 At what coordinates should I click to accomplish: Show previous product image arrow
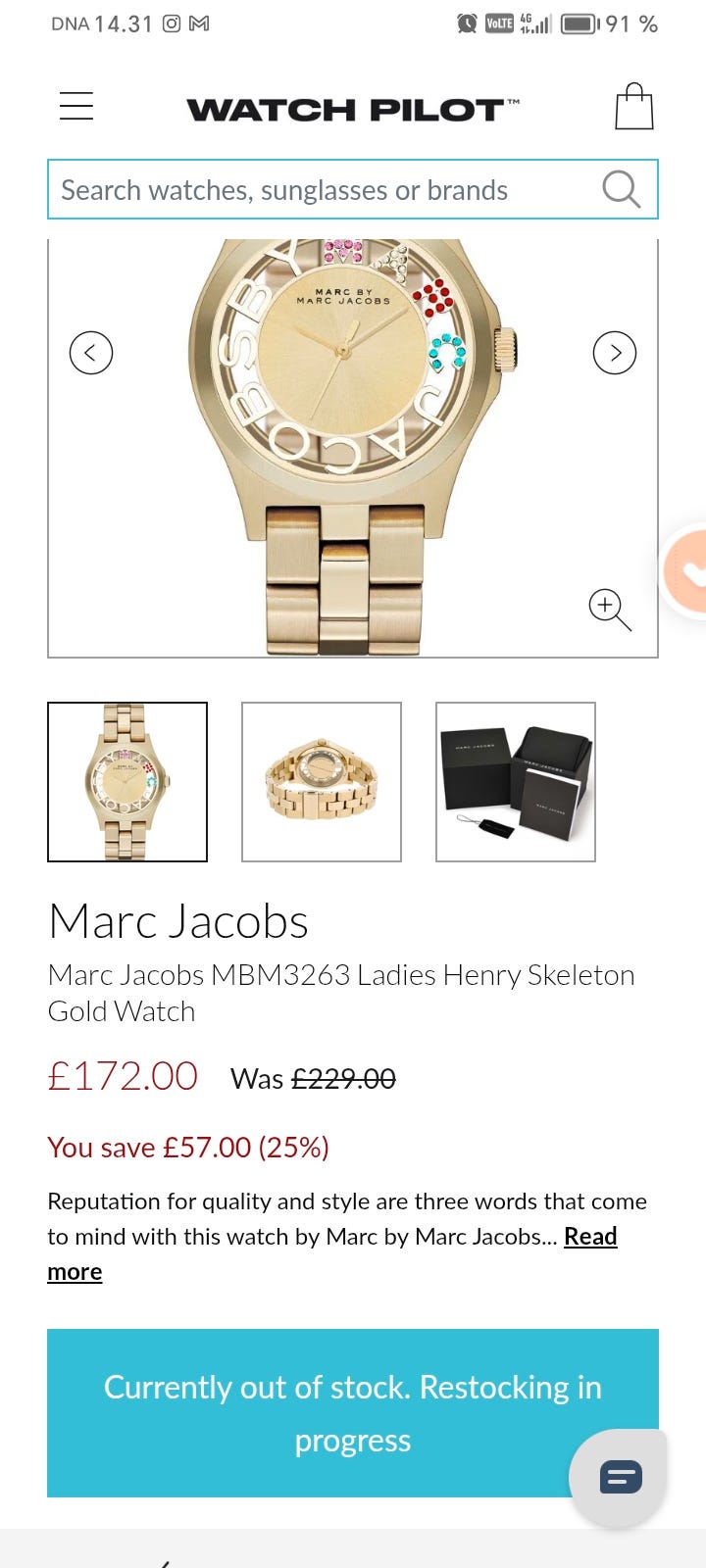[x=91, y=353]
